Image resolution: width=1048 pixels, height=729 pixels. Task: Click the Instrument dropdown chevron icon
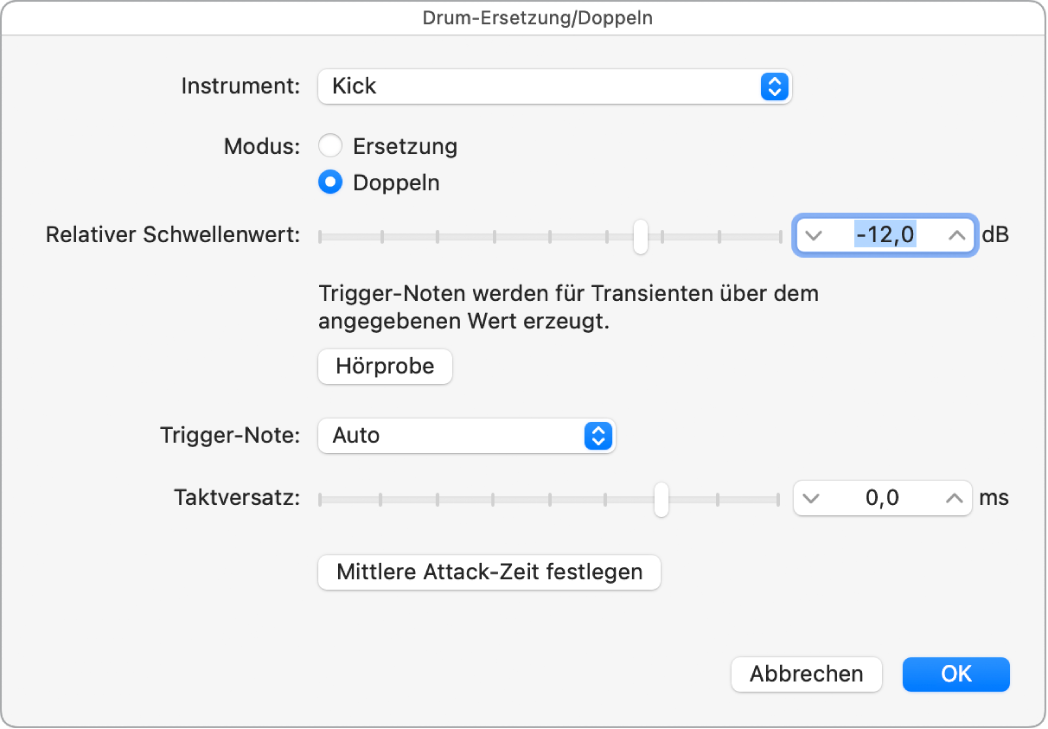pyautogui.click(x=773, y=87)
